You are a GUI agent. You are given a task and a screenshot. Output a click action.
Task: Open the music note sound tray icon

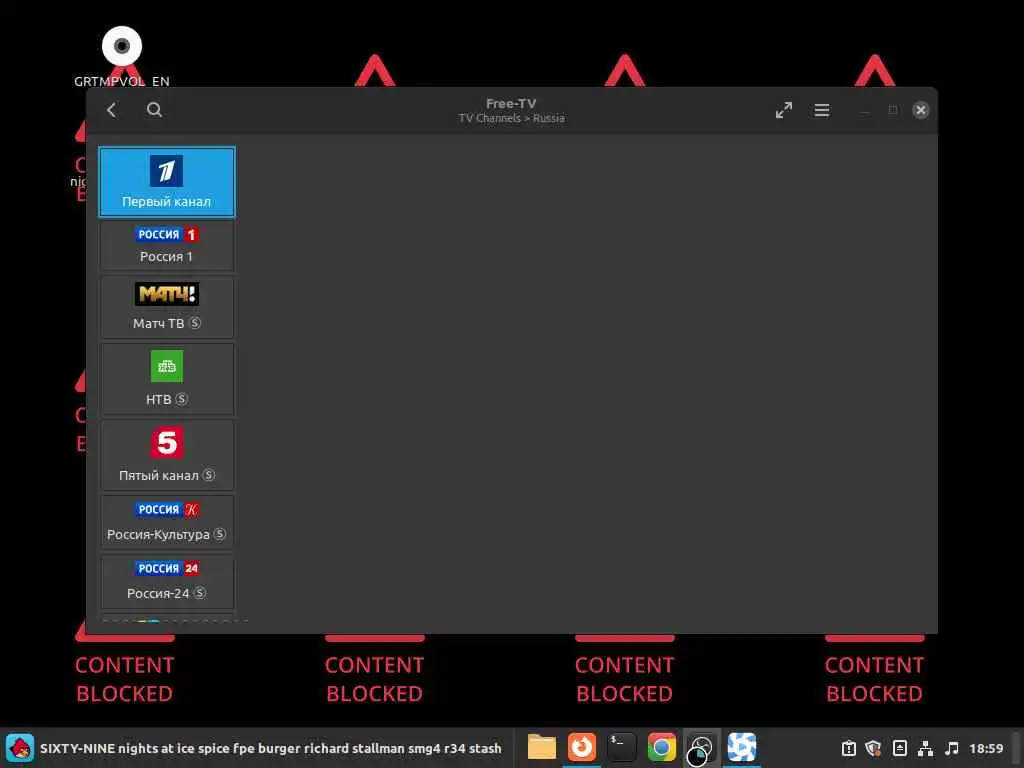(952, 748)
